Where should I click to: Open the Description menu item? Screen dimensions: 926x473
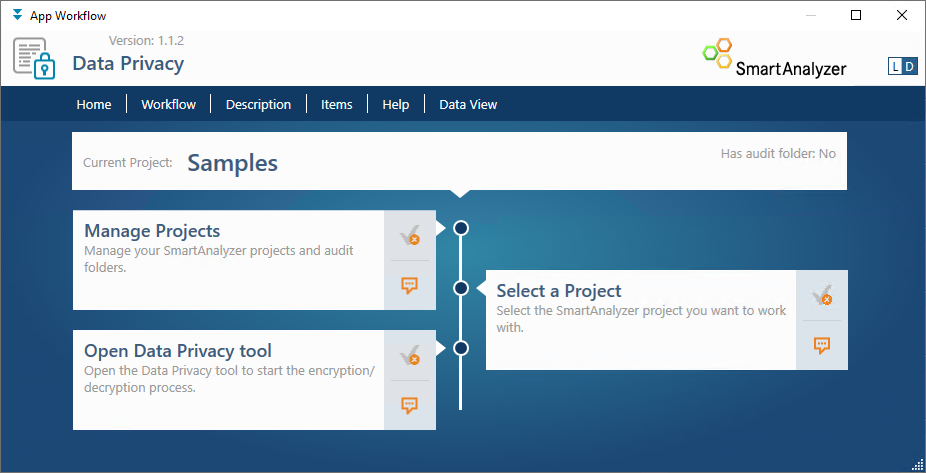point(259,105)
